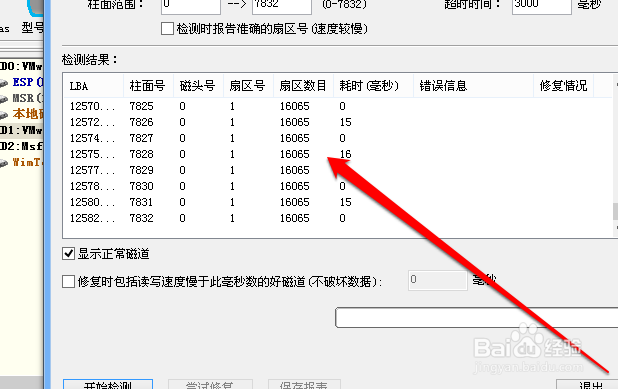Click the 修复情况 column header
This screenshot has height=389, width=618.
click(564, 86)
